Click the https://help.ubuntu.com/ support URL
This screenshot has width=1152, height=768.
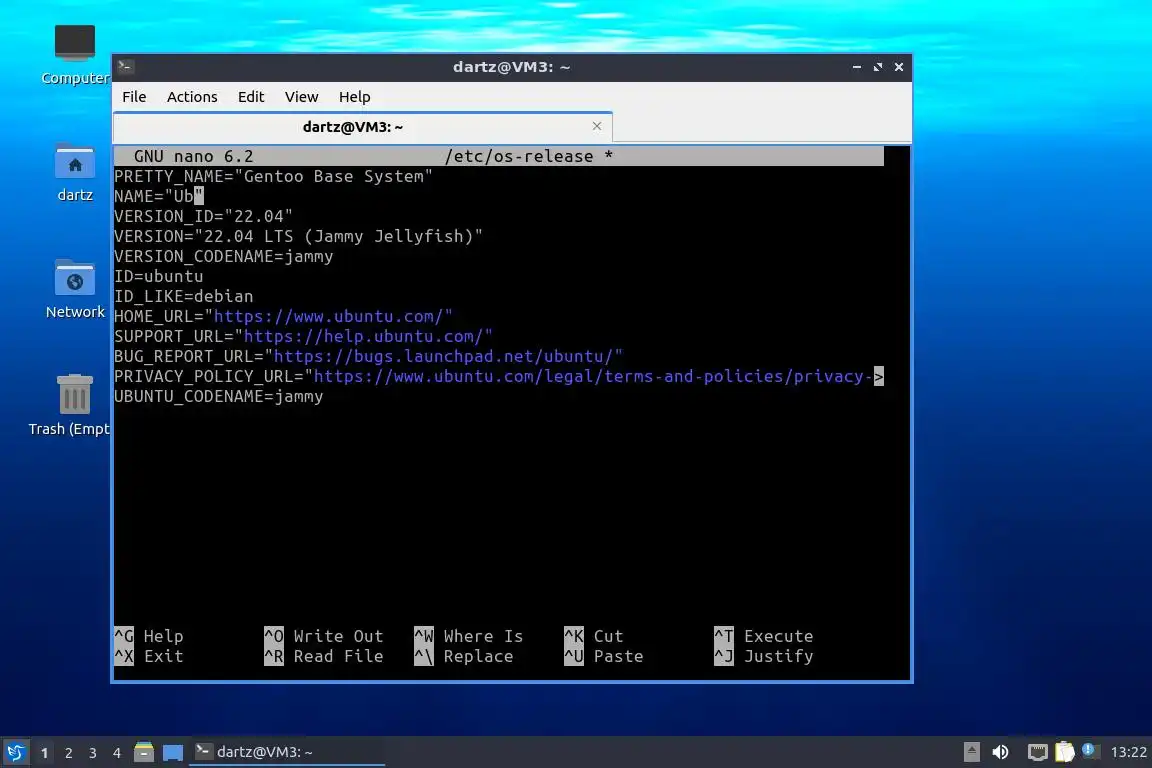364,336
